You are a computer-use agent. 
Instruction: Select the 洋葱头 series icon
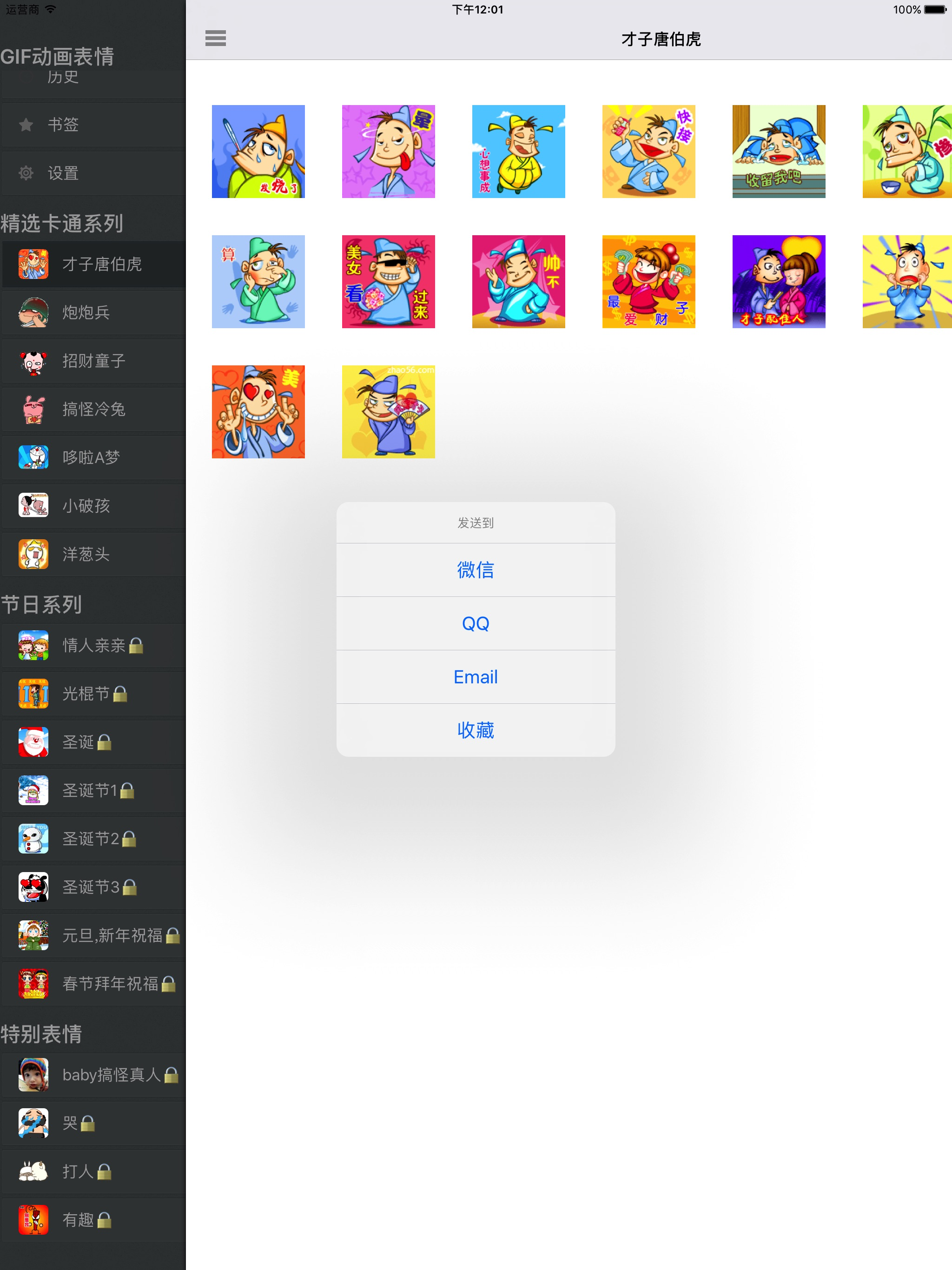33,554
